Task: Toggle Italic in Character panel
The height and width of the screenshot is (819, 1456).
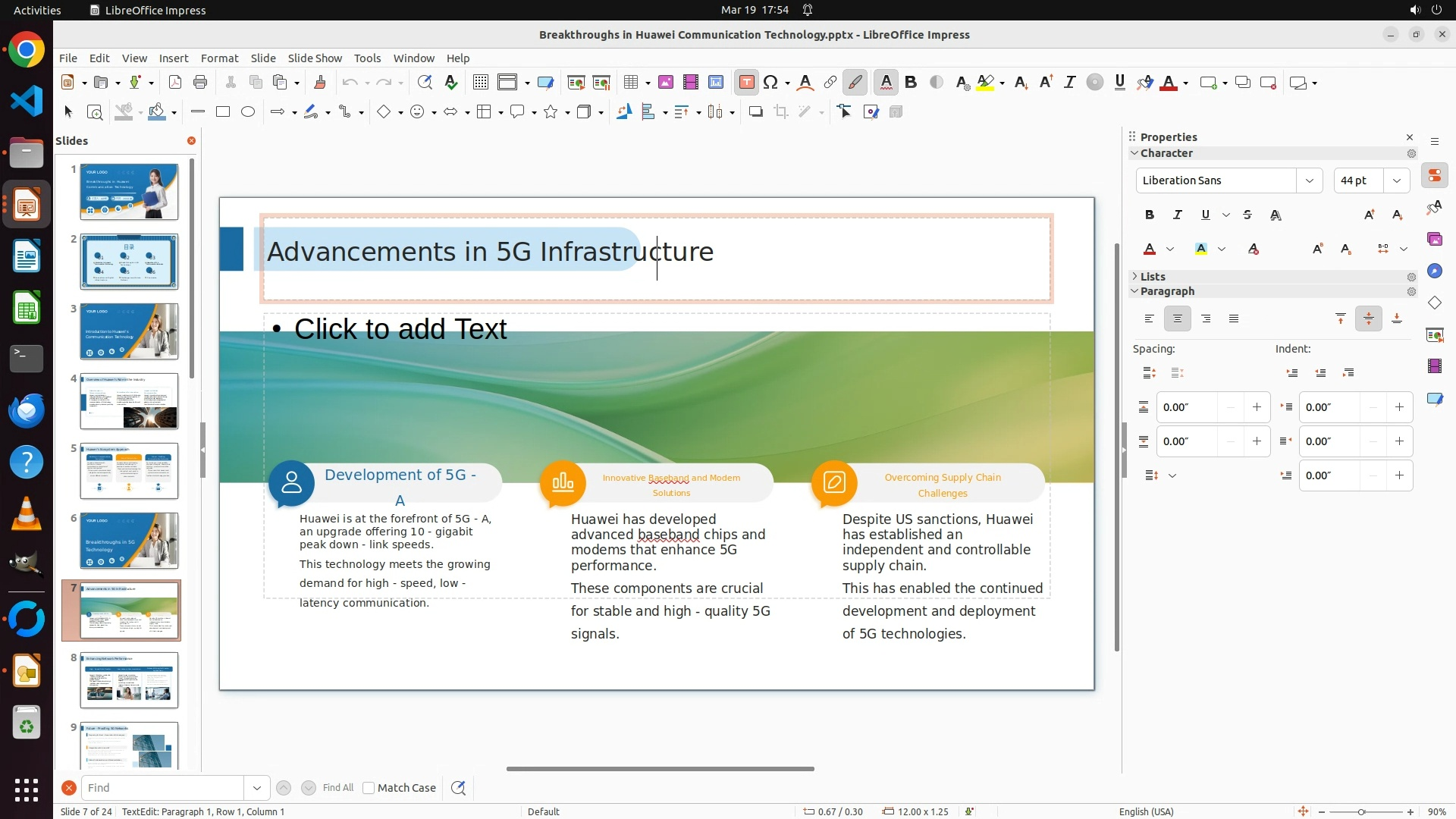Action: point(1178,215)
